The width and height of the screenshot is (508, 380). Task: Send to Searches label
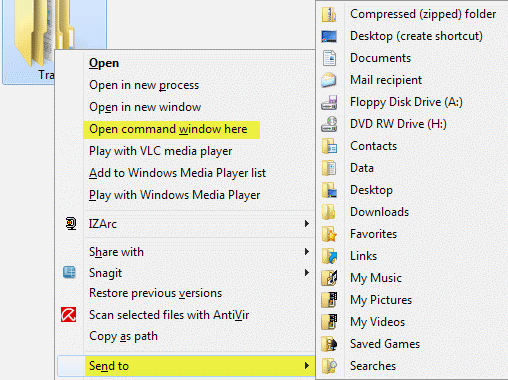coord(373,366)
